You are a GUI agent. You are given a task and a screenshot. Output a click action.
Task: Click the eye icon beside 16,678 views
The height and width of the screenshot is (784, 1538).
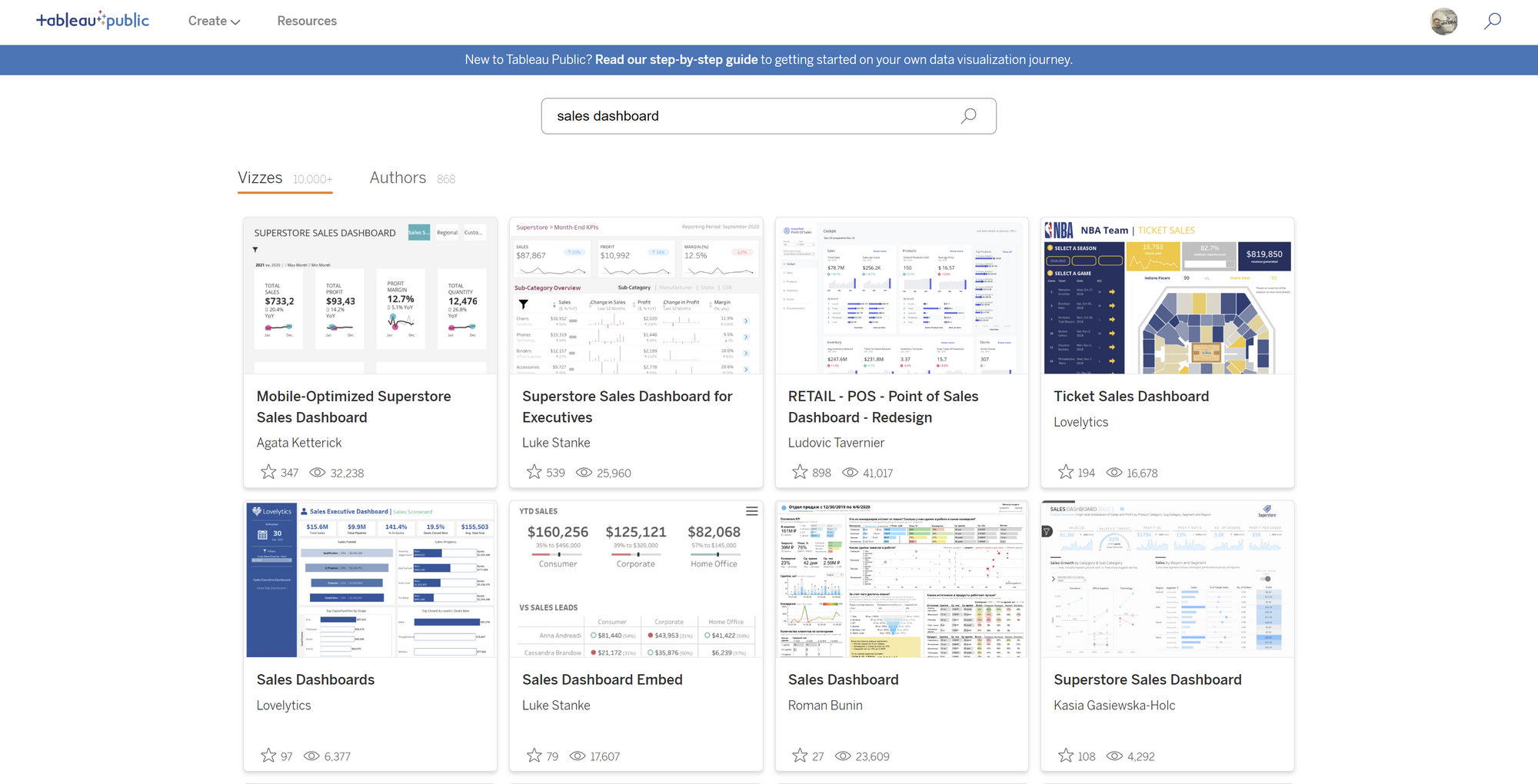1114,473
